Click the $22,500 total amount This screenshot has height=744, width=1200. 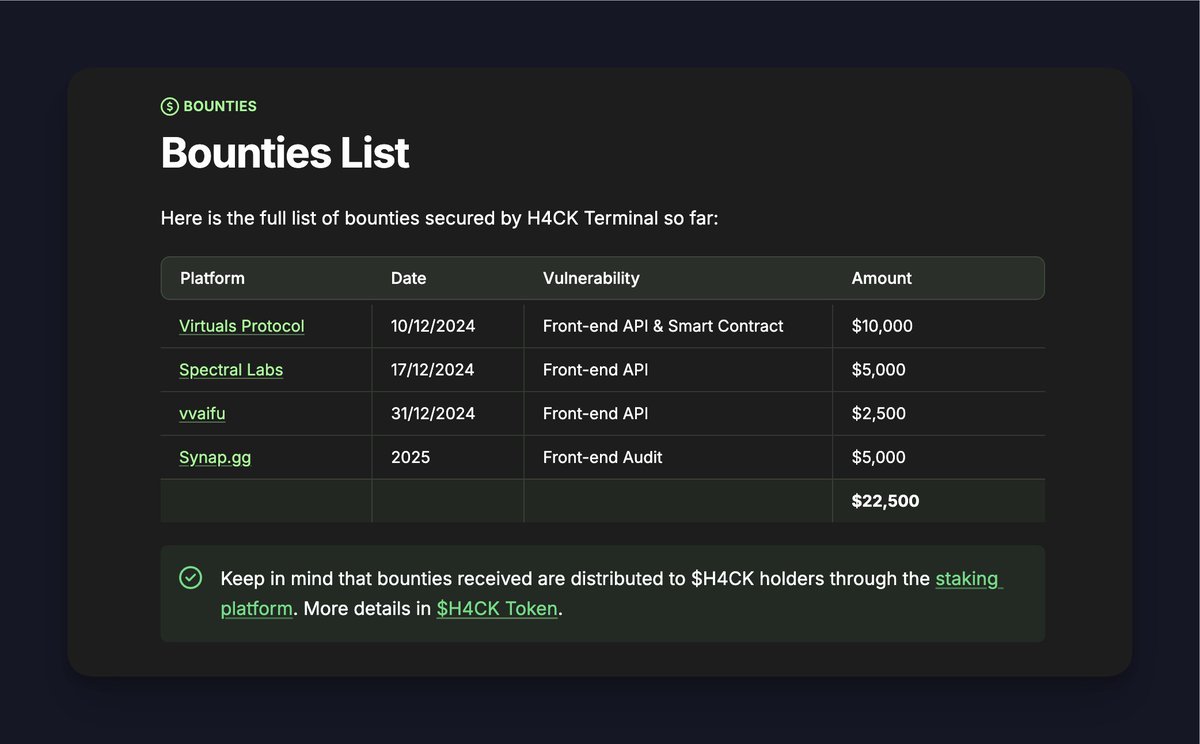tap(885, 501)
